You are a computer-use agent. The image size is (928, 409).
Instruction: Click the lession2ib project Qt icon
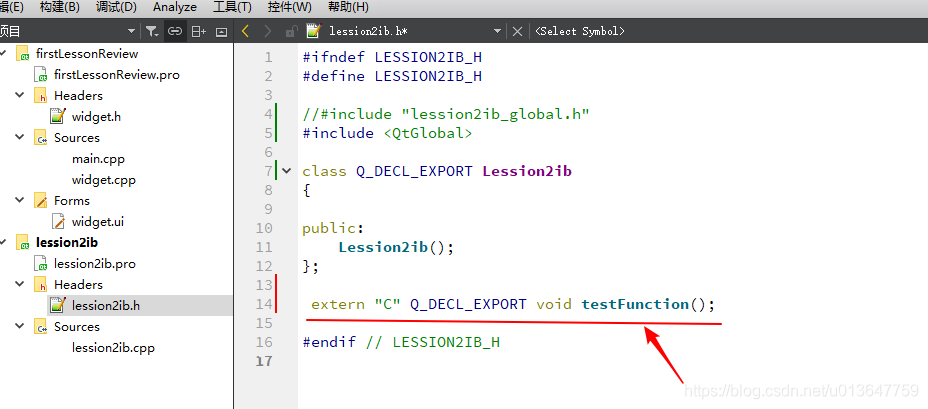(22, 242)
